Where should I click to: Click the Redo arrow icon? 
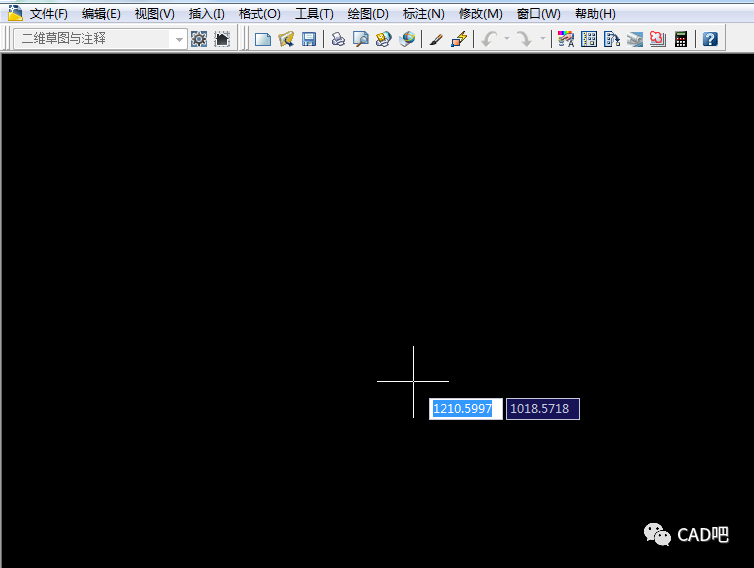point(524,39)
